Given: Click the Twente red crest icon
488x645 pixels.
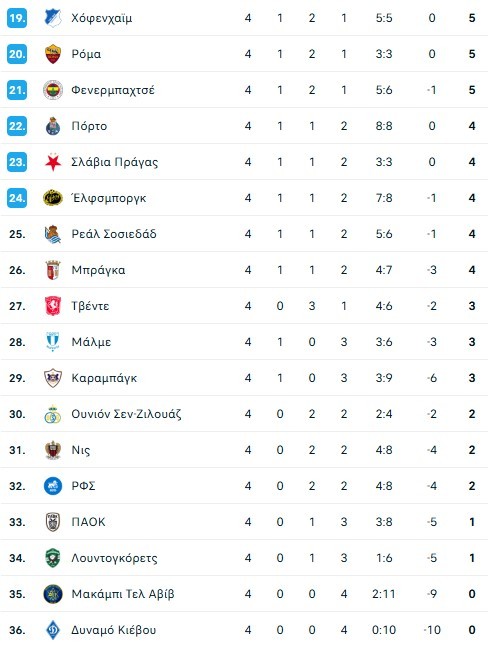Looking at the screenshot, I should pyautogui.click(x=53, y=306).
